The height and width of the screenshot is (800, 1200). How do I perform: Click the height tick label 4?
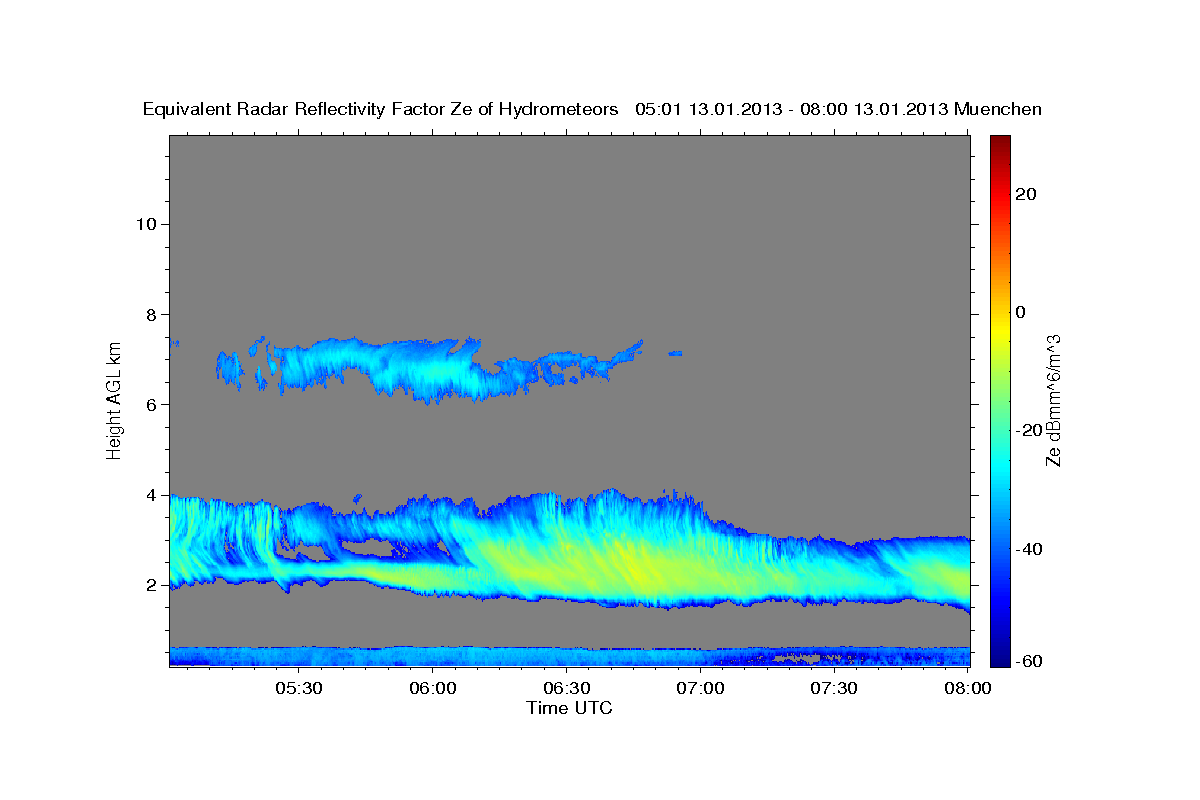click(x=151, y=495)
